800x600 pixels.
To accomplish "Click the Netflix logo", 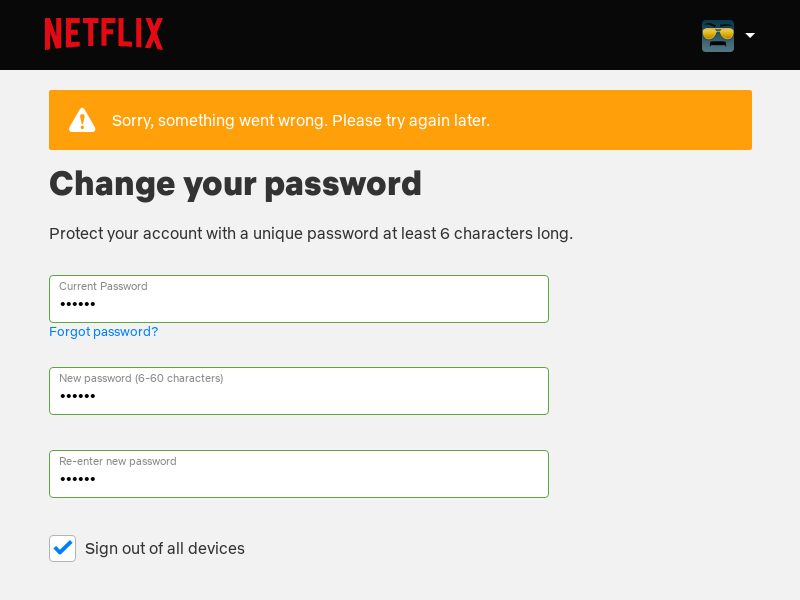I will coord(104,34).
